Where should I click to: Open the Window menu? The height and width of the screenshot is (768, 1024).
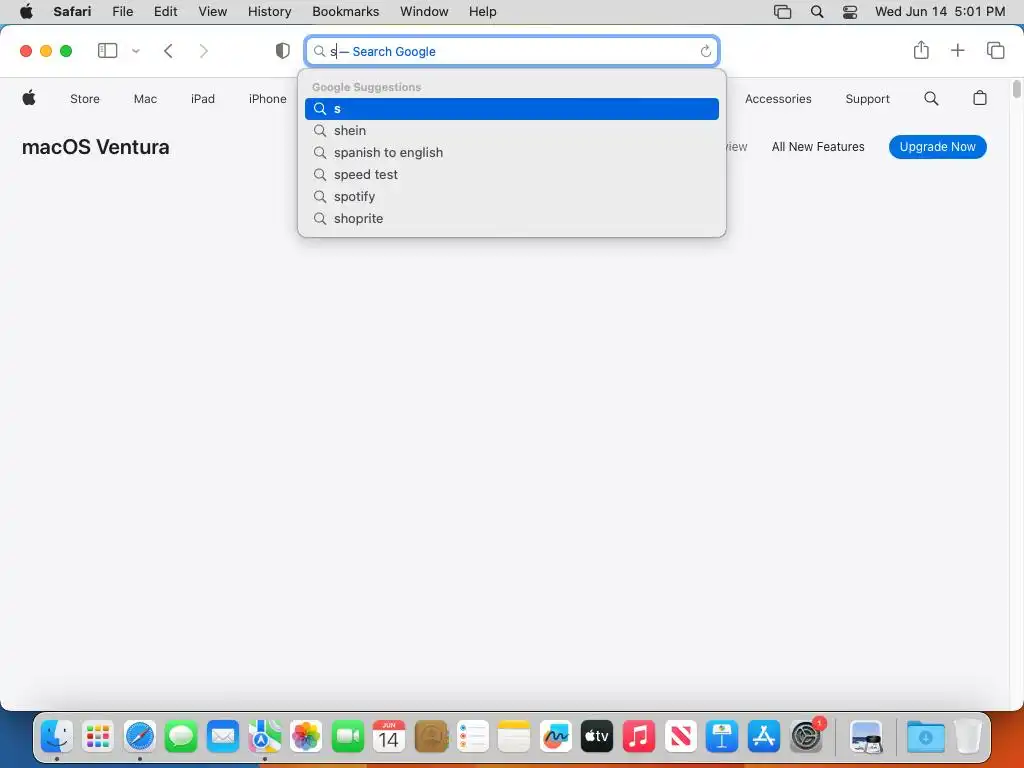tap(424, 11)
